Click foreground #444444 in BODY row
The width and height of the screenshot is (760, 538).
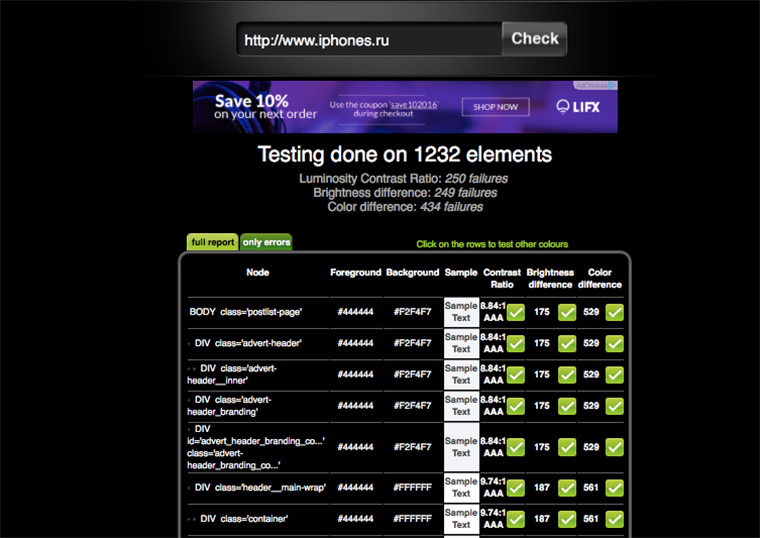[x=355, y=312]
